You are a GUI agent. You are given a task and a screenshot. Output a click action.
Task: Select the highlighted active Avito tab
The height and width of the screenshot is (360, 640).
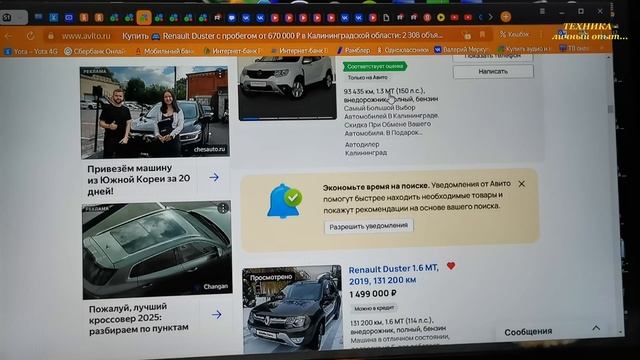click(144, 17)
